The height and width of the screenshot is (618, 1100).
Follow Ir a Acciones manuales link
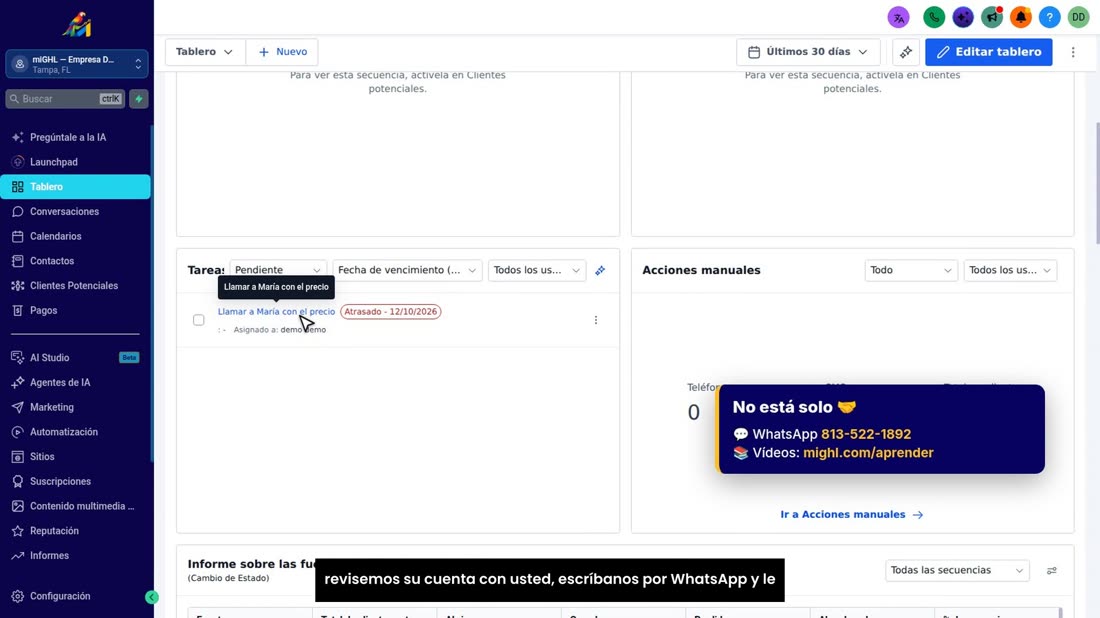[852, 515]
